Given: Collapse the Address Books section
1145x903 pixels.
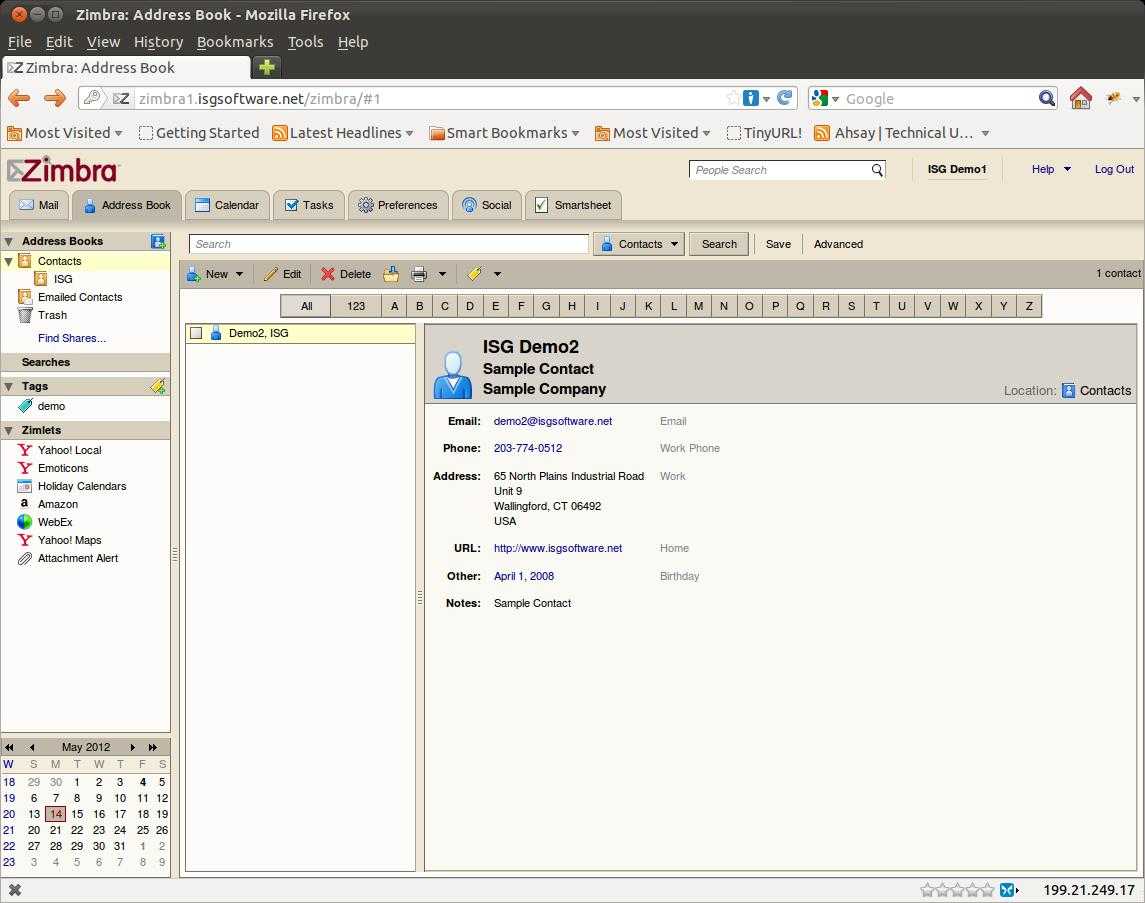Looking at the screenshot, I should [9, 241].
